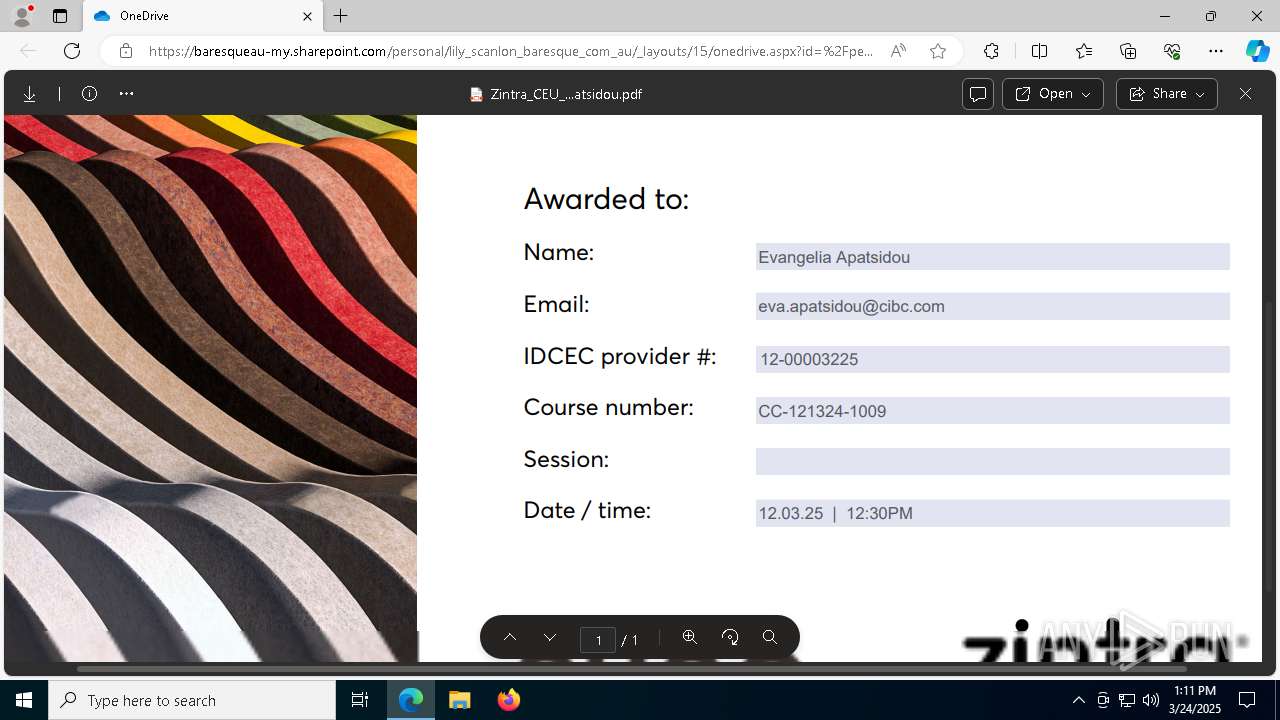Viewport: 1280px width, 720px height.
Task: Zoom in on the document
Action: coord(690,638)
